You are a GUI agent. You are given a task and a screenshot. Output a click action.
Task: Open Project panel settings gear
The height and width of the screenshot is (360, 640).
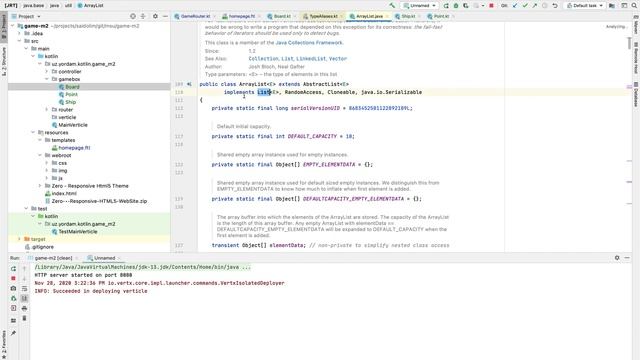click(155, 16)
